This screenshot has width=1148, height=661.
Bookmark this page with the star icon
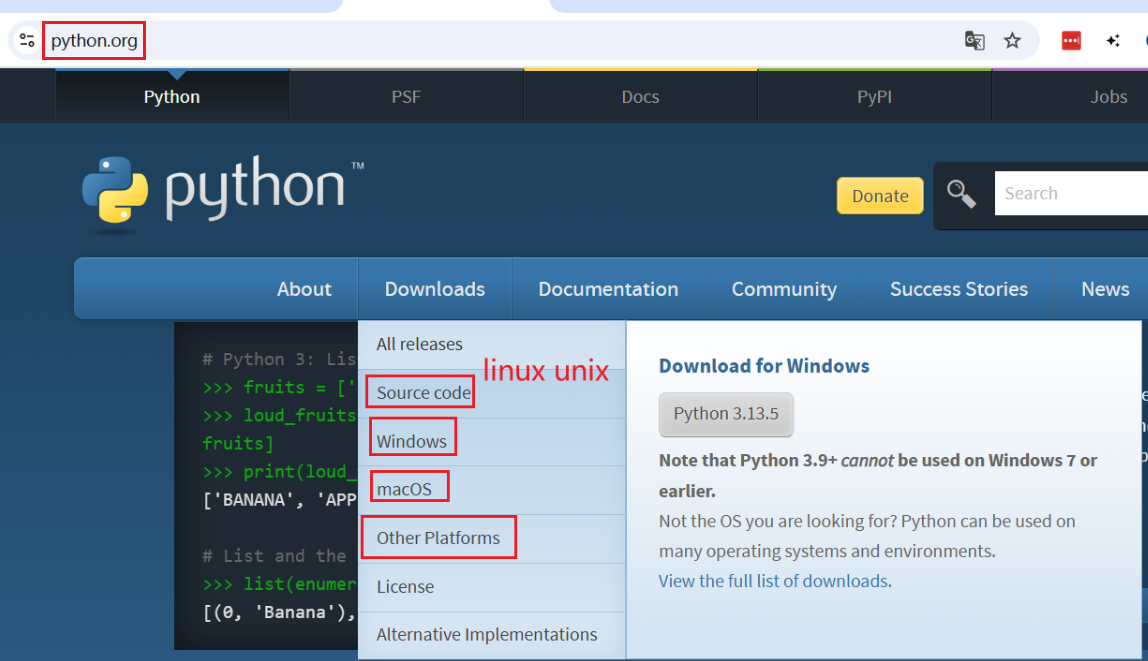pyautogui.click(x=1013, y=40)
